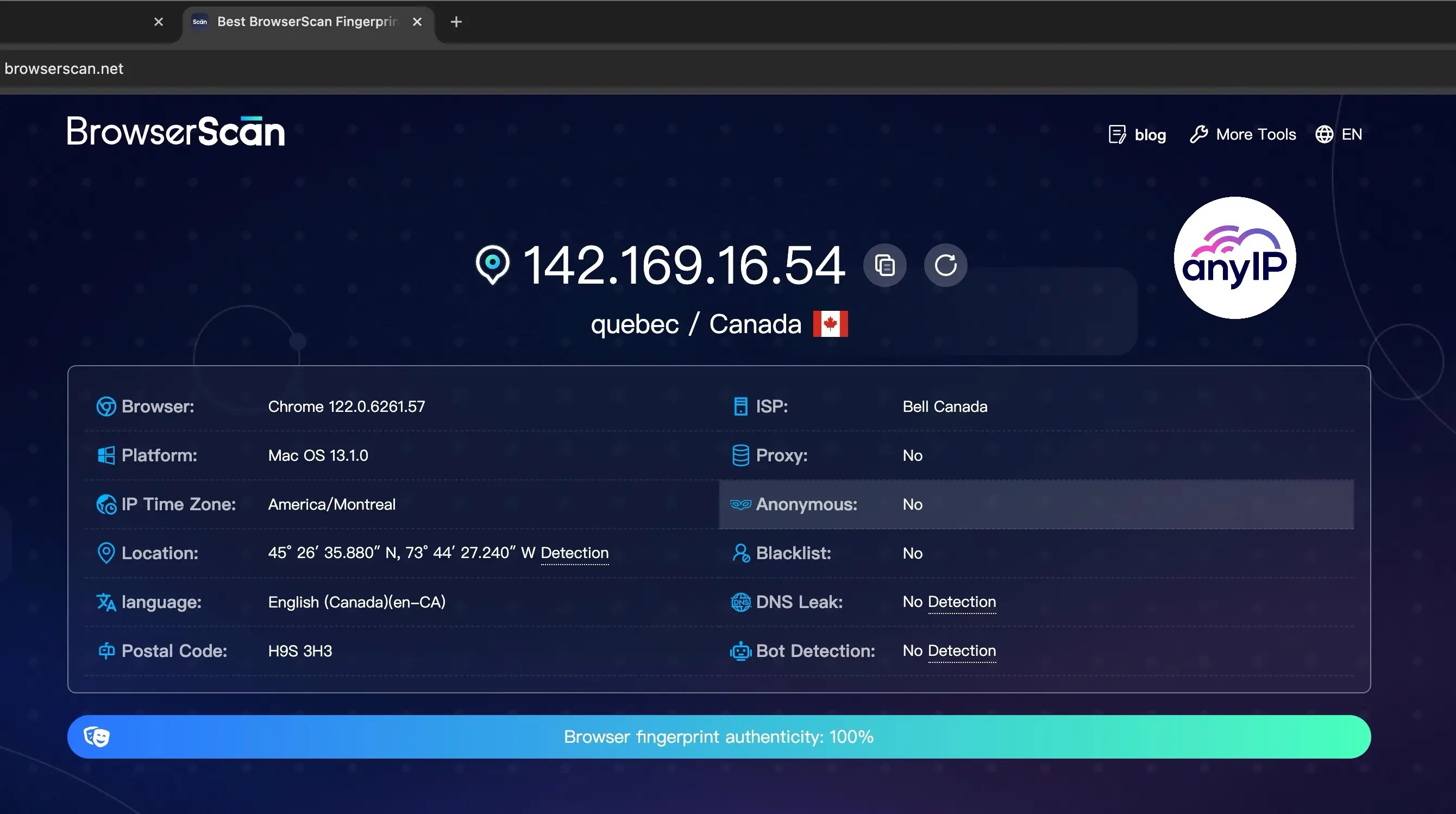Image resolution: width=1456 pixels, height=814 pixels.
Task: Select the IP address 142.169.16.54
Action: (684, 265)
